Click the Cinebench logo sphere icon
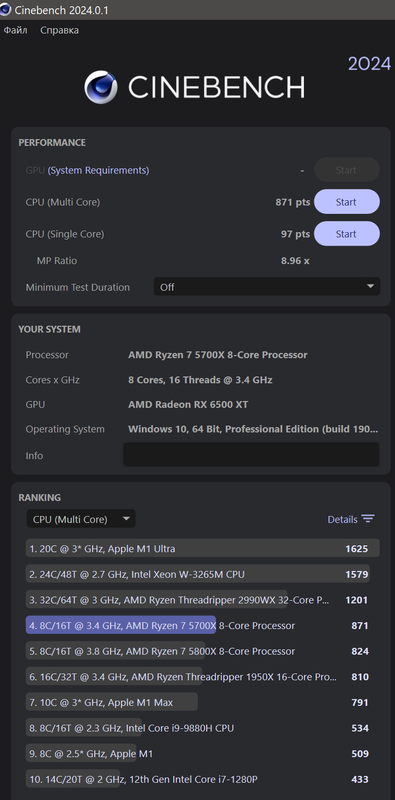 click(101, 87)
